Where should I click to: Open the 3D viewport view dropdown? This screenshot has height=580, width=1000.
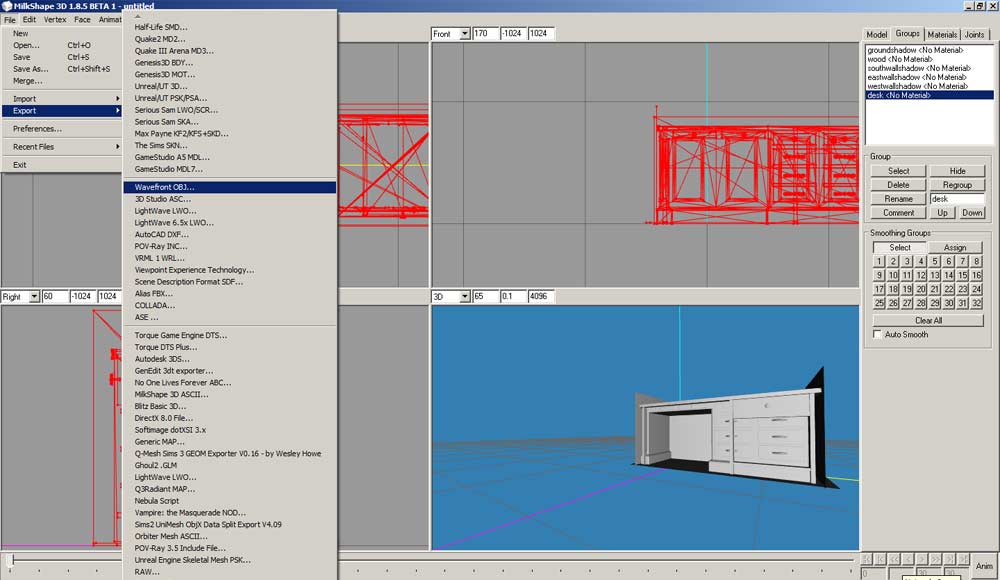click(x=464, y=297)
